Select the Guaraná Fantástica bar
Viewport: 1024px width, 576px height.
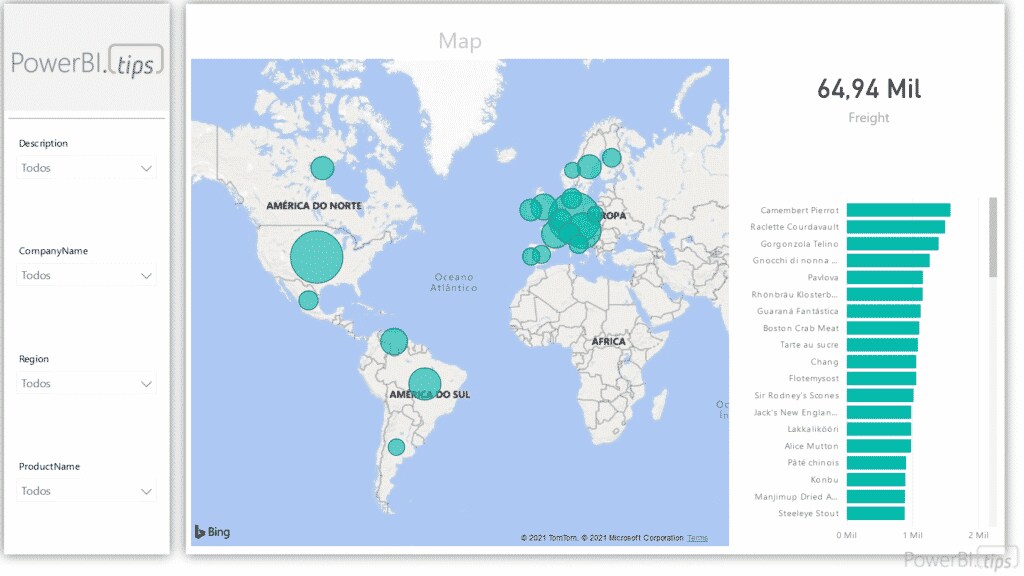[884, 311]
